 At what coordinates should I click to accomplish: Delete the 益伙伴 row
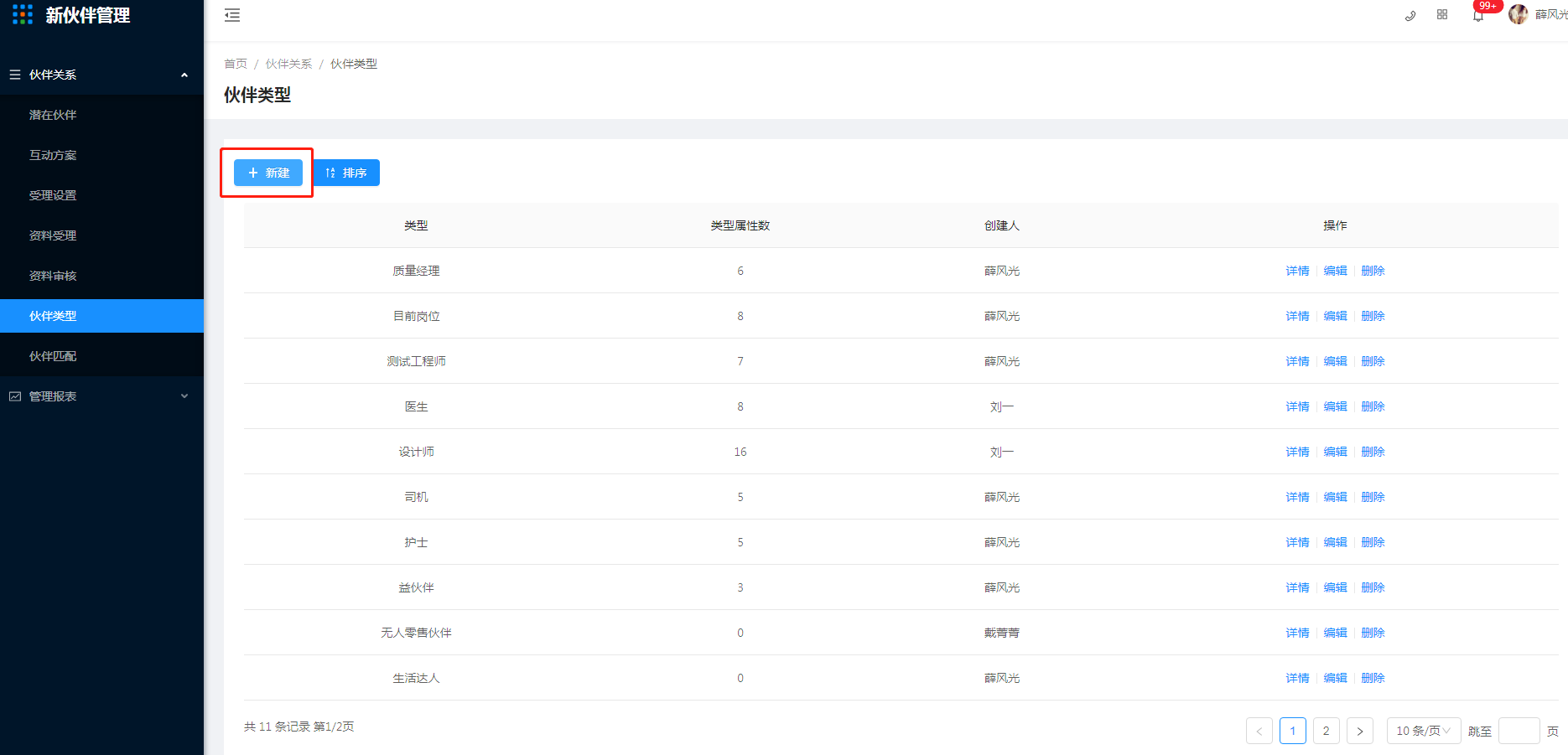tap(1373, 587)
